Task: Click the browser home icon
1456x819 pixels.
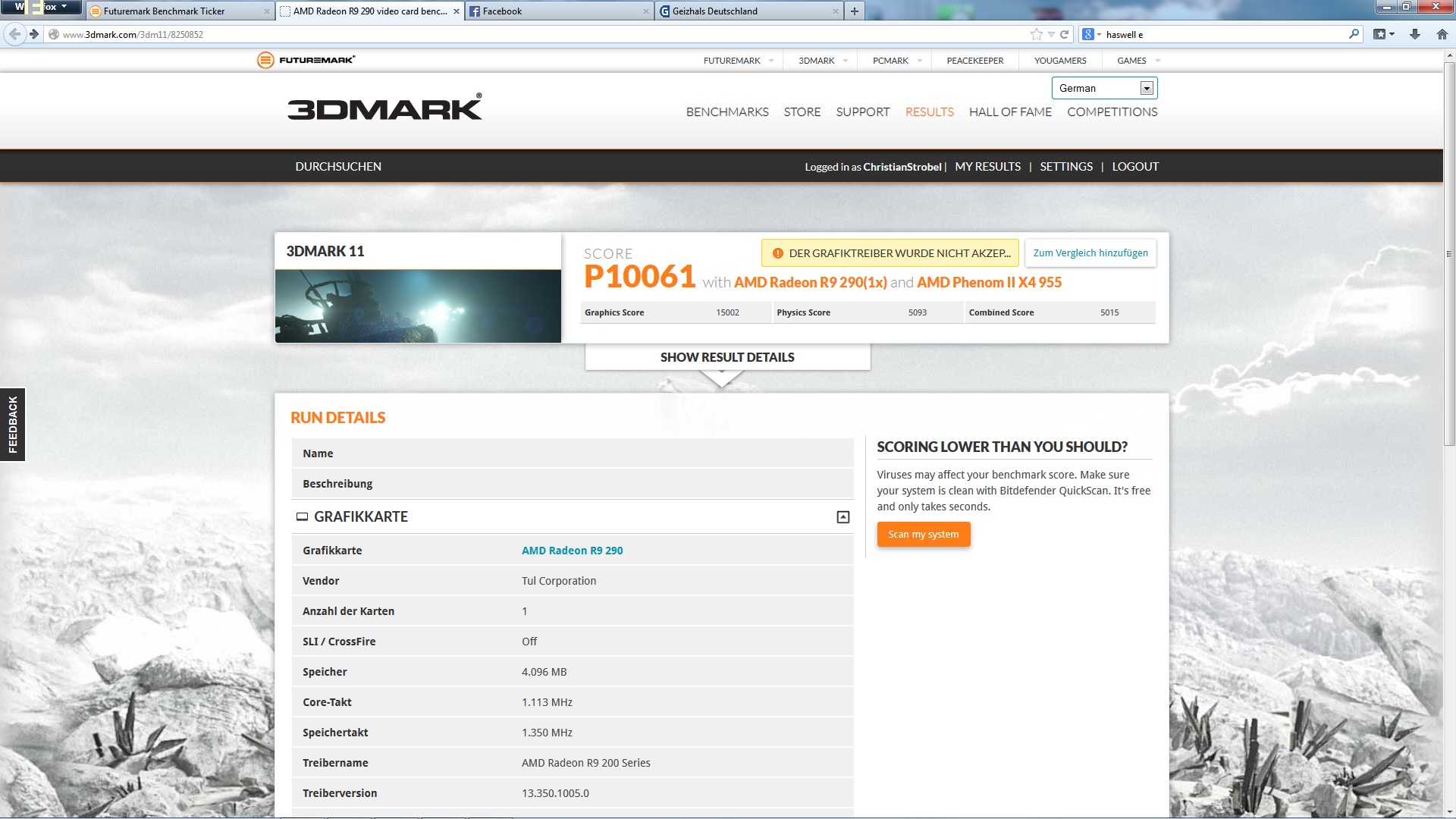Action: [1442, 34]
